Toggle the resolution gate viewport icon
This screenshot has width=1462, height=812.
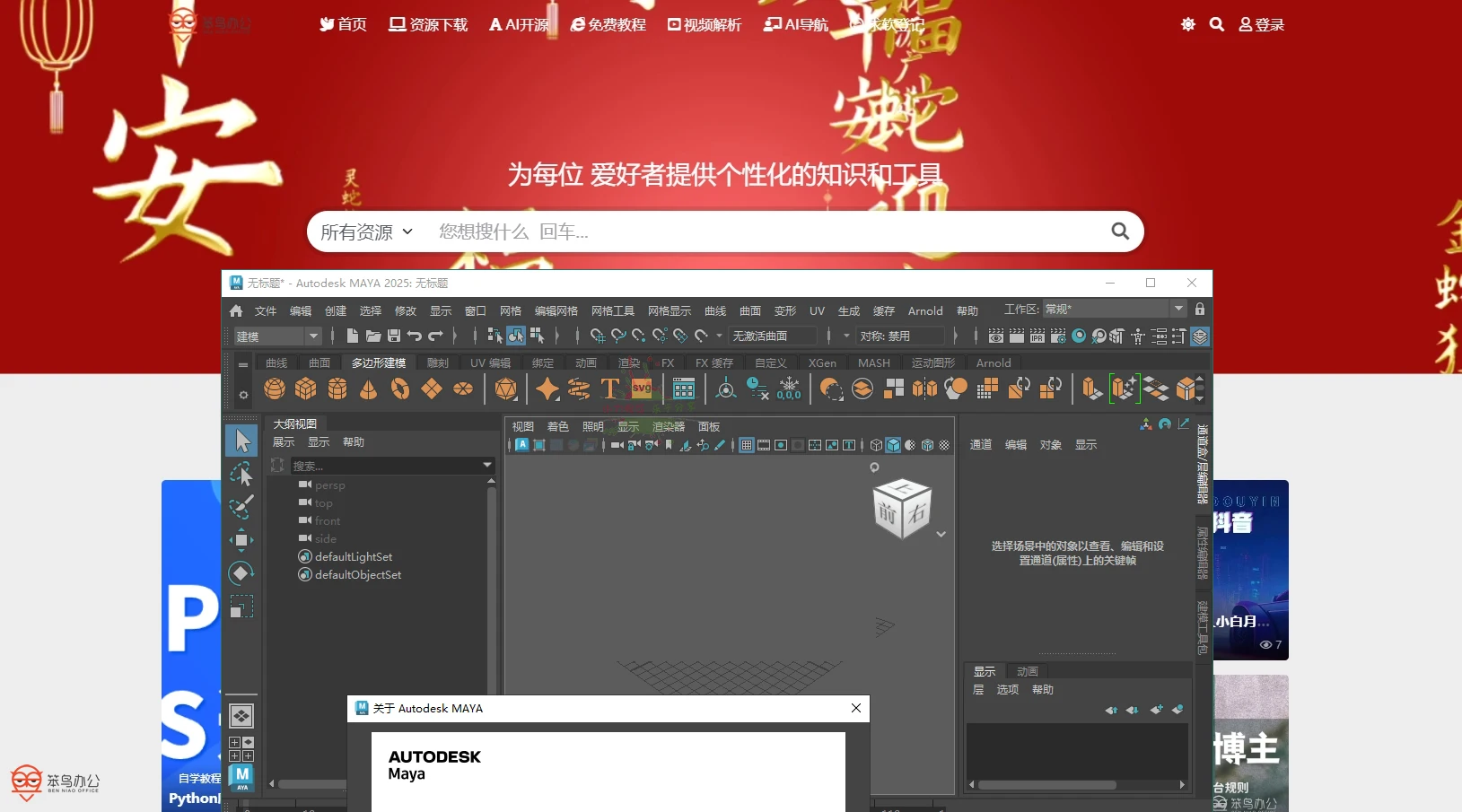click(781, 445)
